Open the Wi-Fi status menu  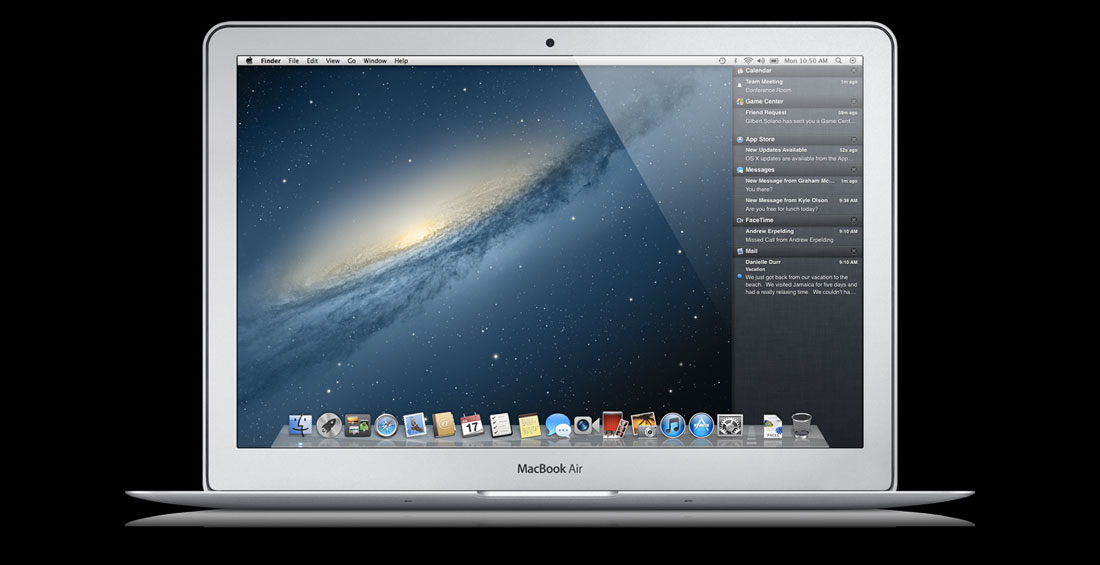[749, 61]
